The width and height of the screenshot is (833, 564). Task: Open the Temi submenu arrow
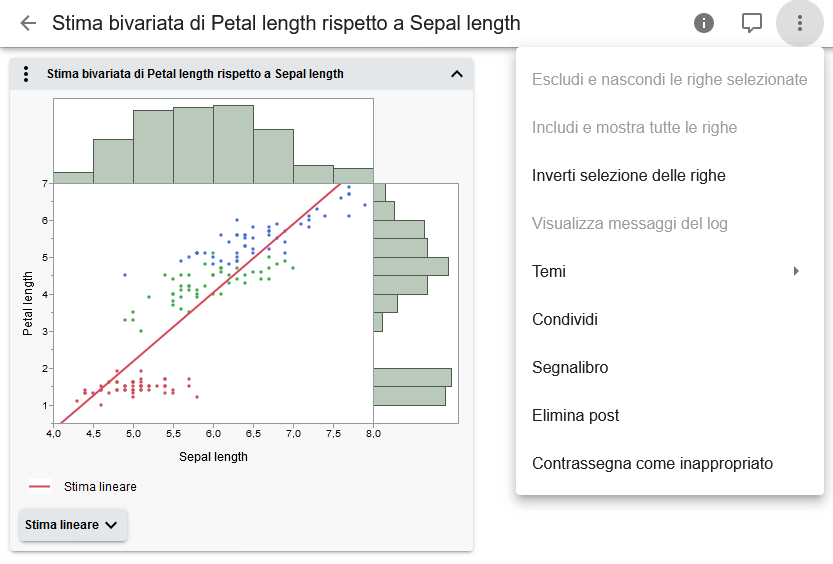point(796,271)
